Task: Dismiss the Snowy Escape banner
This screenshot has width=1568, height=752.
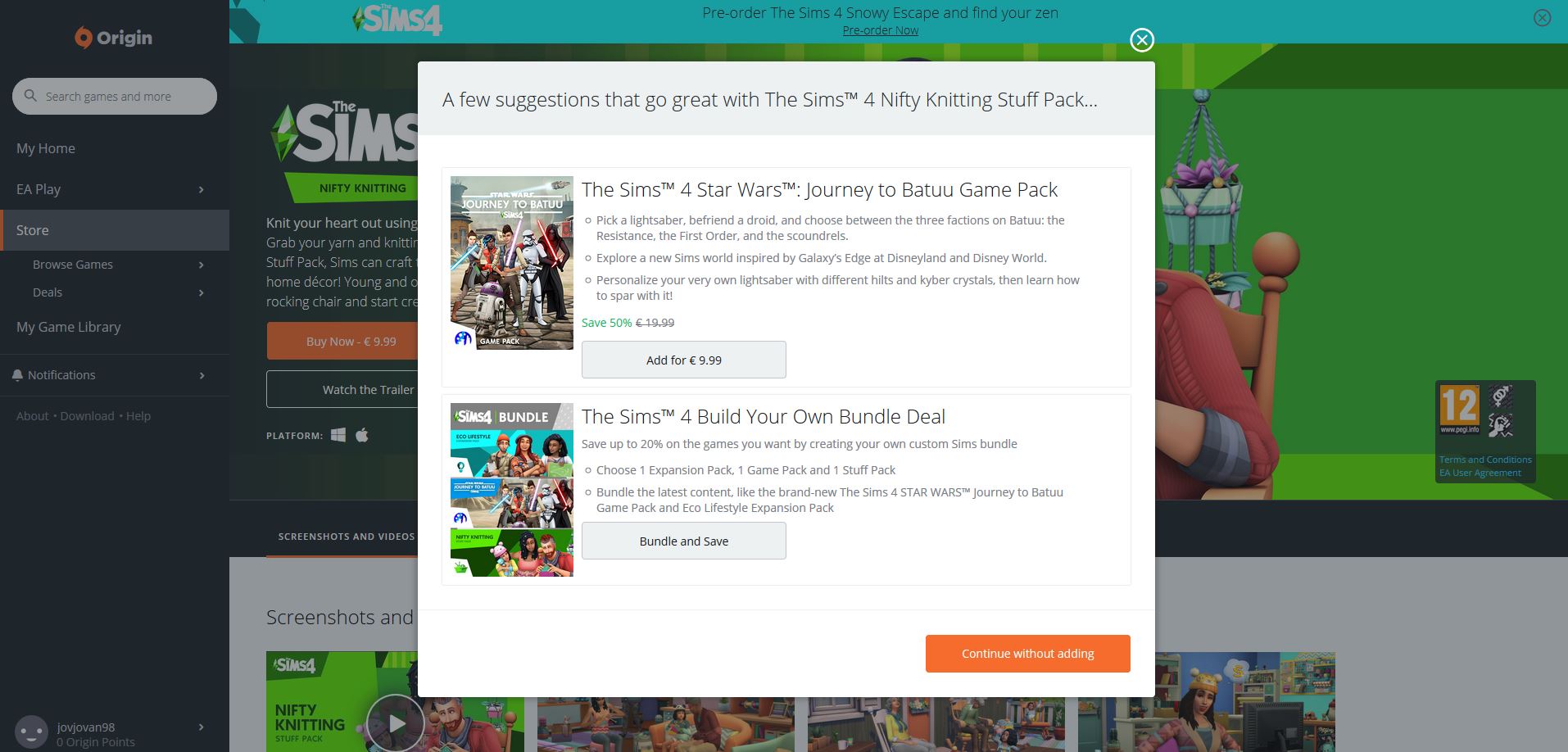Action: [1542, 18]
